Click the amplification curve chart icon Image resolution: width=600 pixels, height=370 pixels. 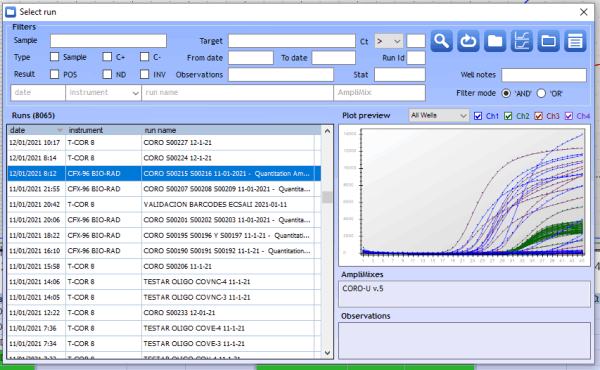coord(522,41)
